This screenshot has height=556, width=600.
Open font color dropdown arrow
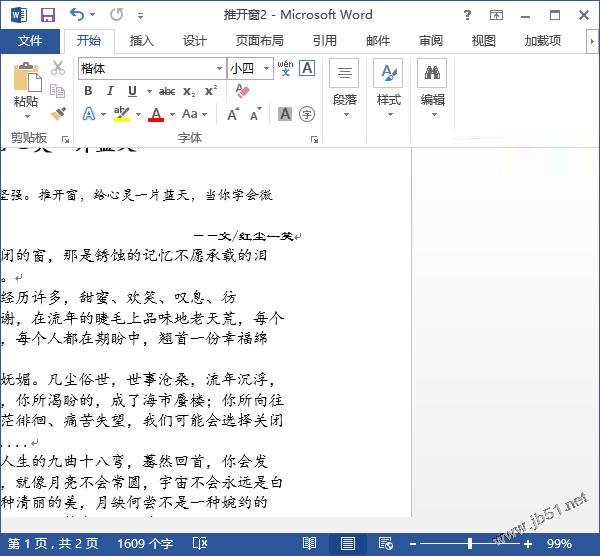[173, 114]
